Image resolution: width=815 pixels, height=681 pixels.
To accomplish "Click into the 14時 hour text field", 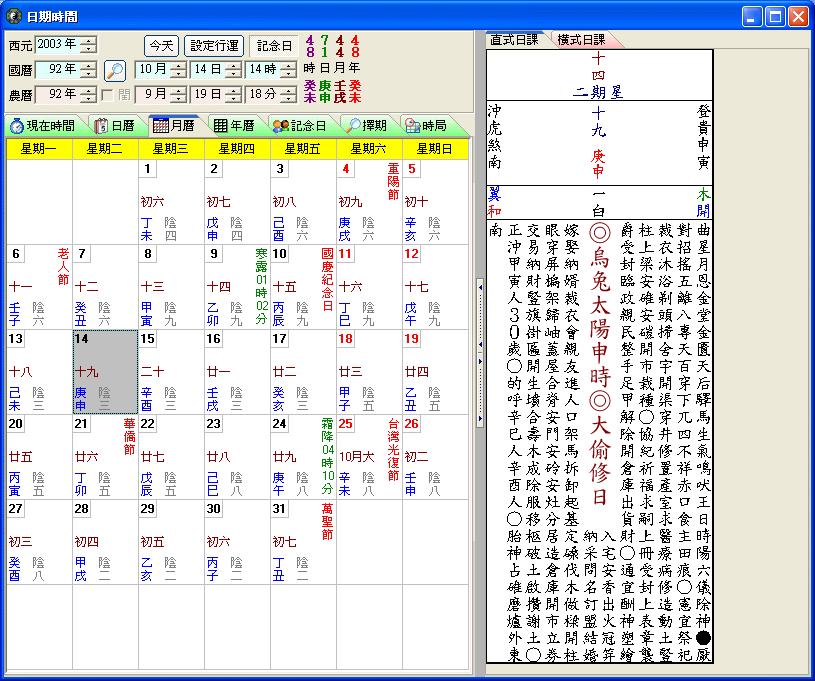I will tap(264, 69).
